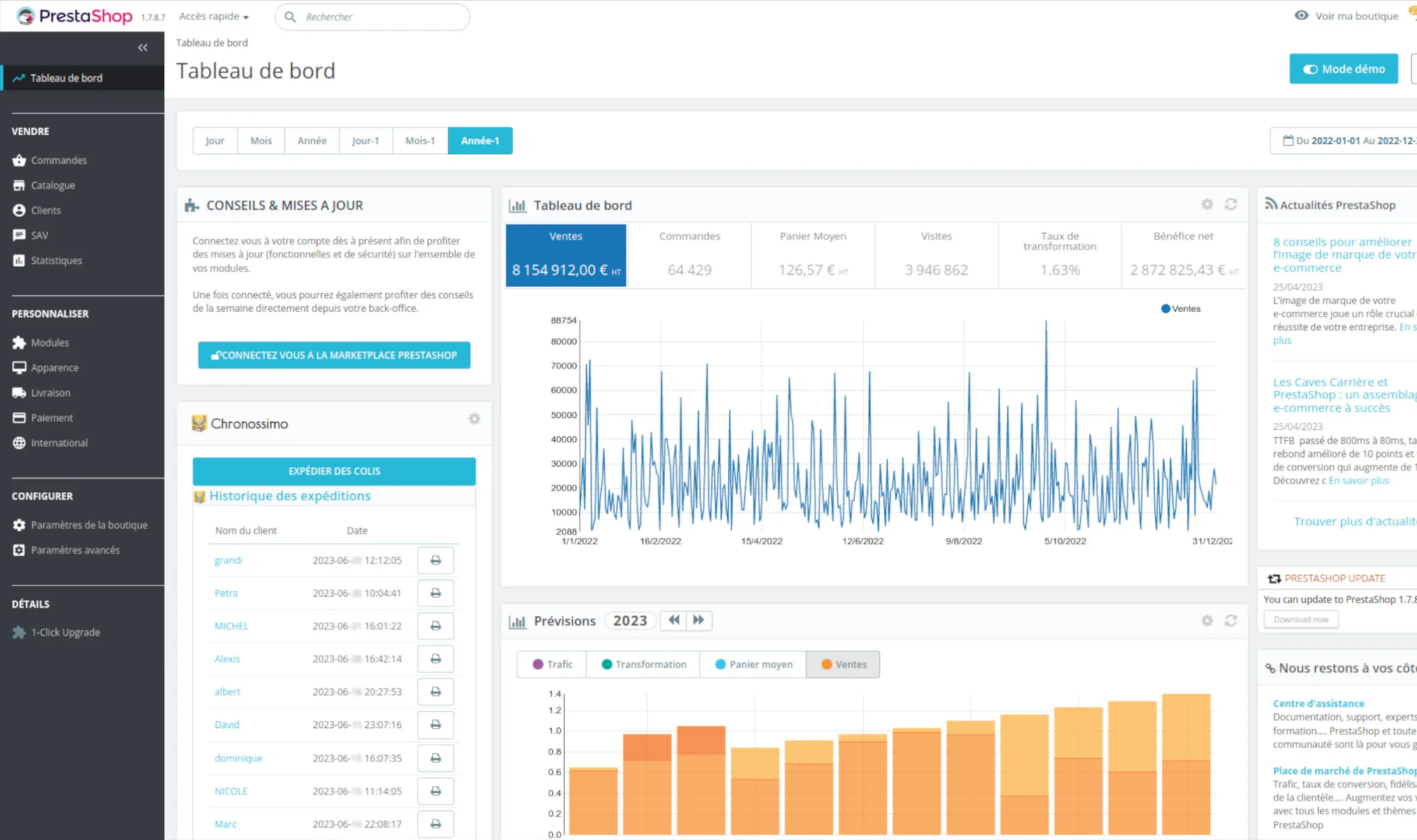The height and width of the screenshot is (840, 1417).
Task: Switch to the Commandes KPI tab
Action: [689, 255]
